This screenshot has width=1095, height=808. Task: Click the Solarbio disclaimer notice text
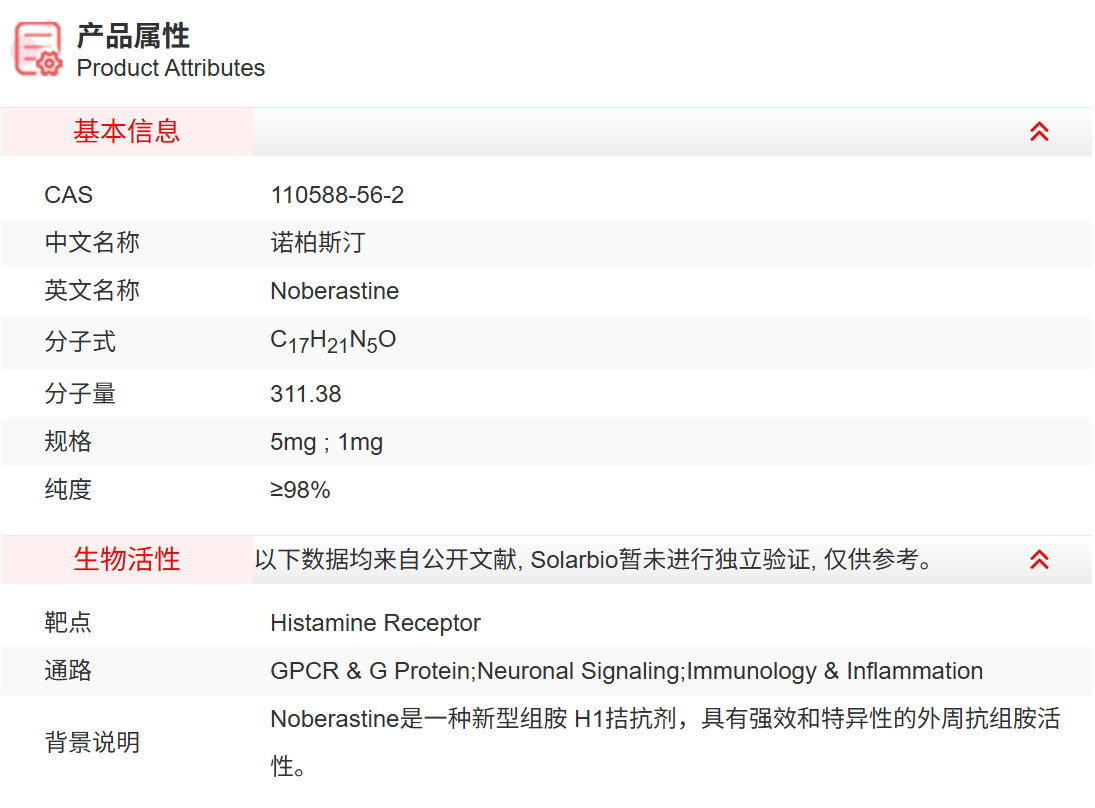595,560
